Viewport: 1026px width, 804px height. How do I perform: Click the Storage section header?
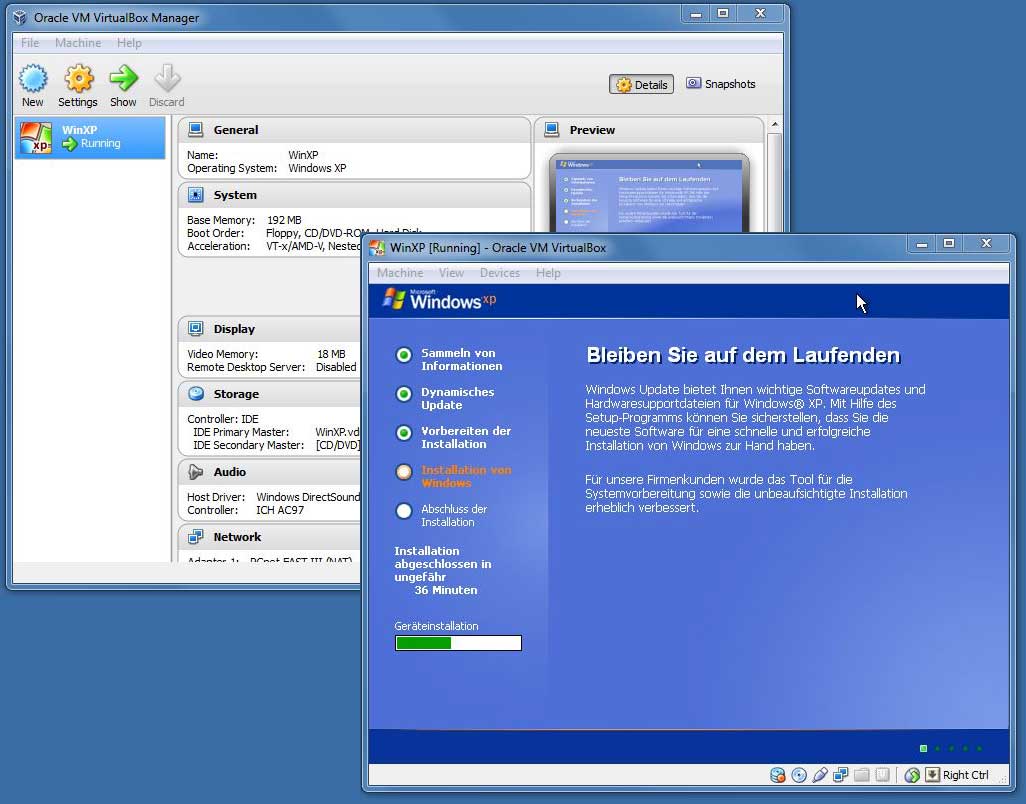[x=270, y=394]
